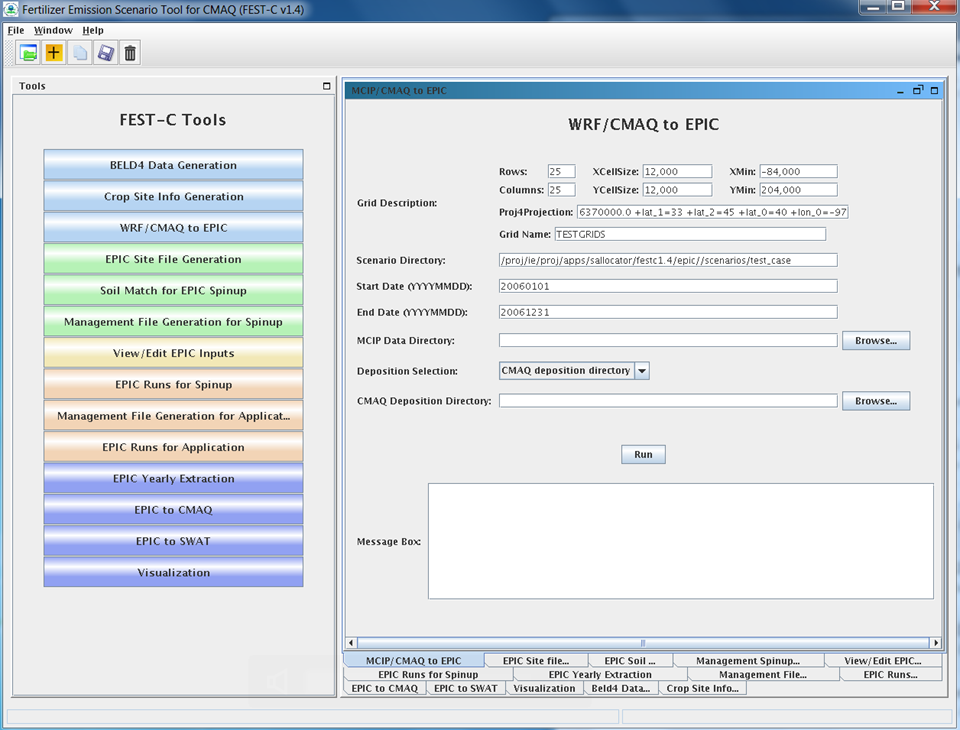
Task: Switch to the Beld4 Data tab
Action: point(621,688)
